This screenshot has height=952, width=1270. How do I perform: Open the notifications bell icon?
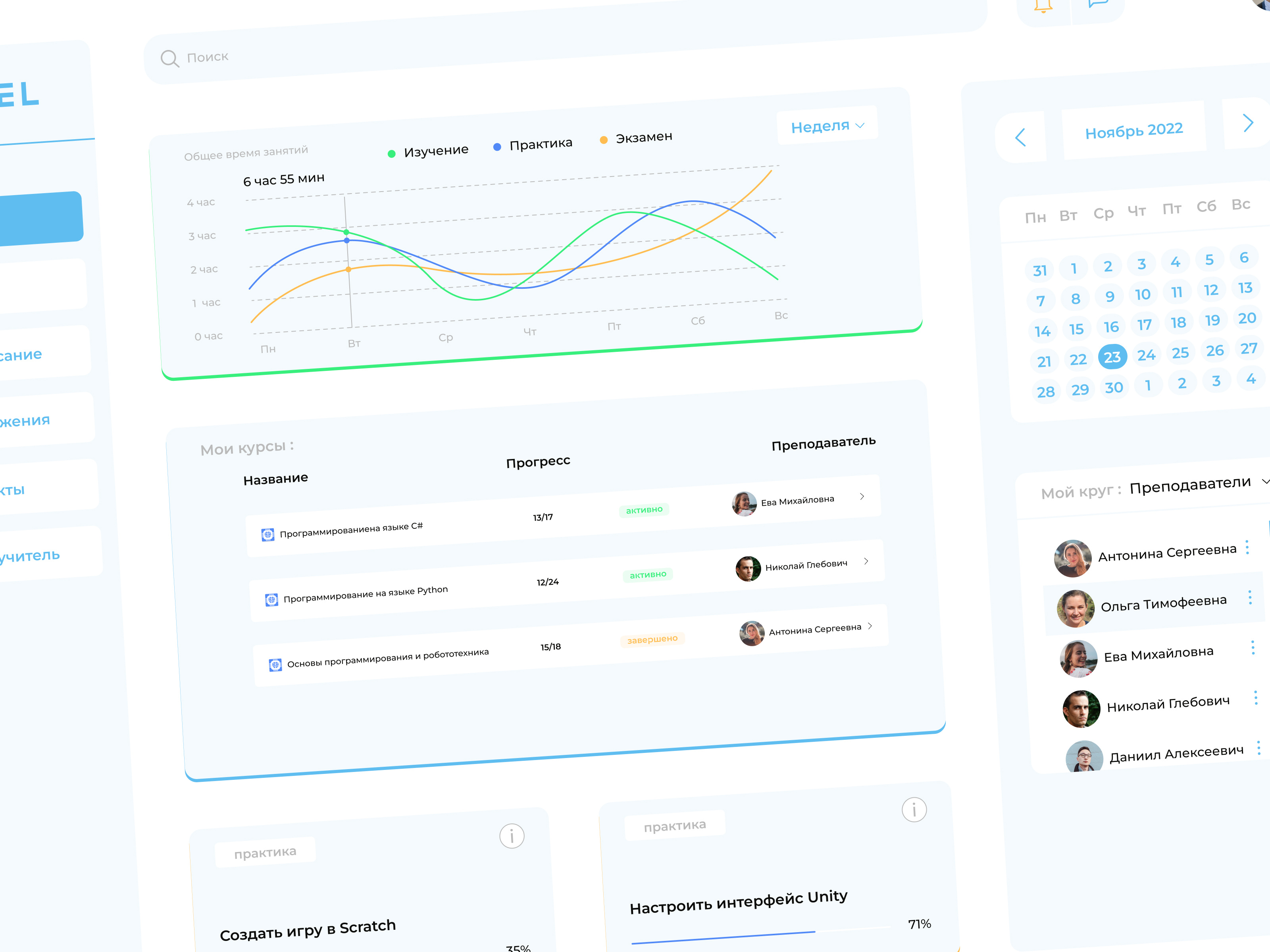click(1044, 6)
